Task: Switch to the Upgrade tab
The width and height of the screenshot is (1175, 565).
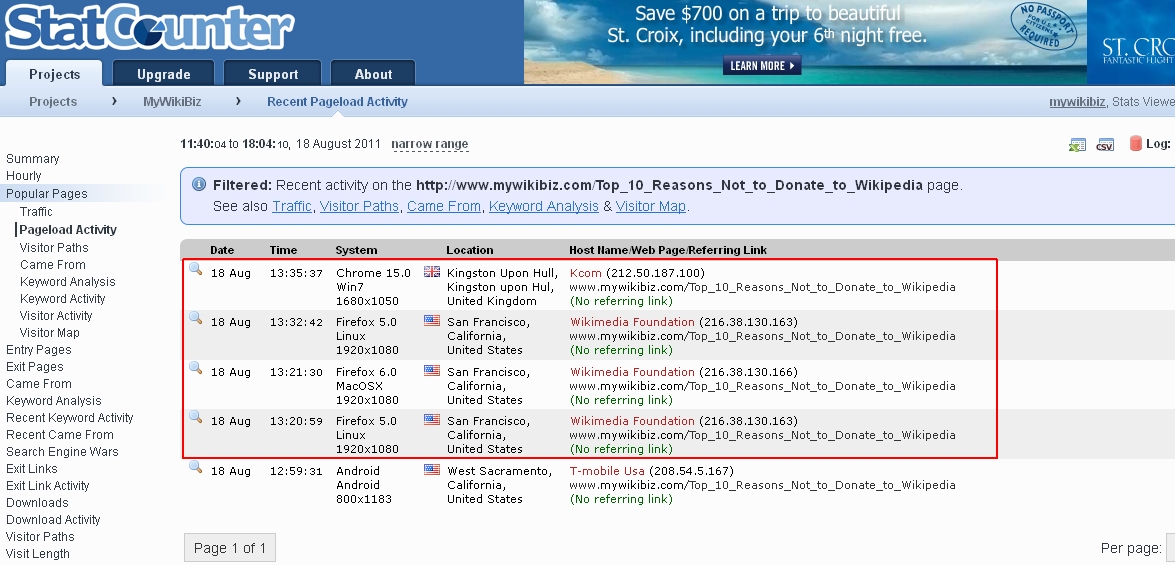Action: pyautogui.click(x=163, y=74)
